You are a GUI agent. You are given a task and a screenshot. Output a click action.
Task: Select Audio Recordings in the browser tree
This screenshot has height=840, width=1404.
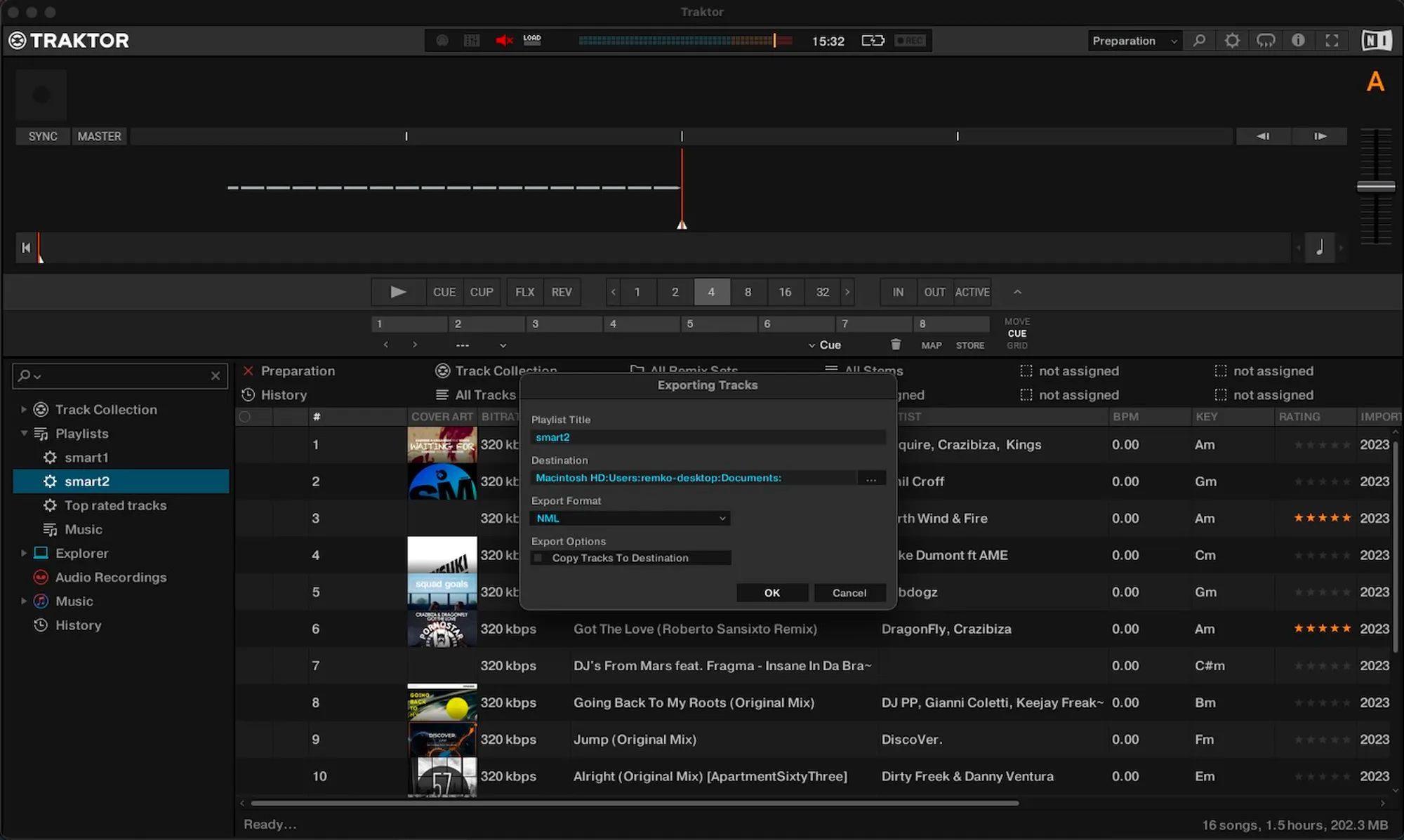tap(110, 577)
